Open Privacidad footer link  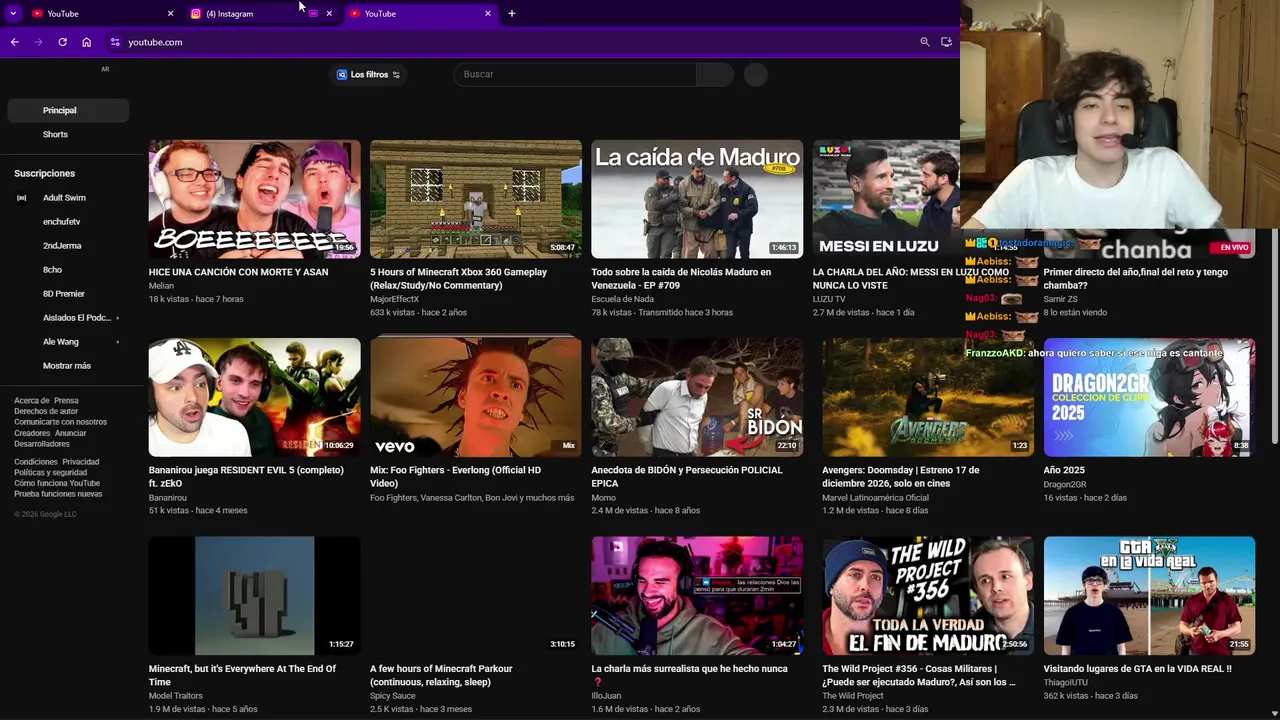click(81, 462)
